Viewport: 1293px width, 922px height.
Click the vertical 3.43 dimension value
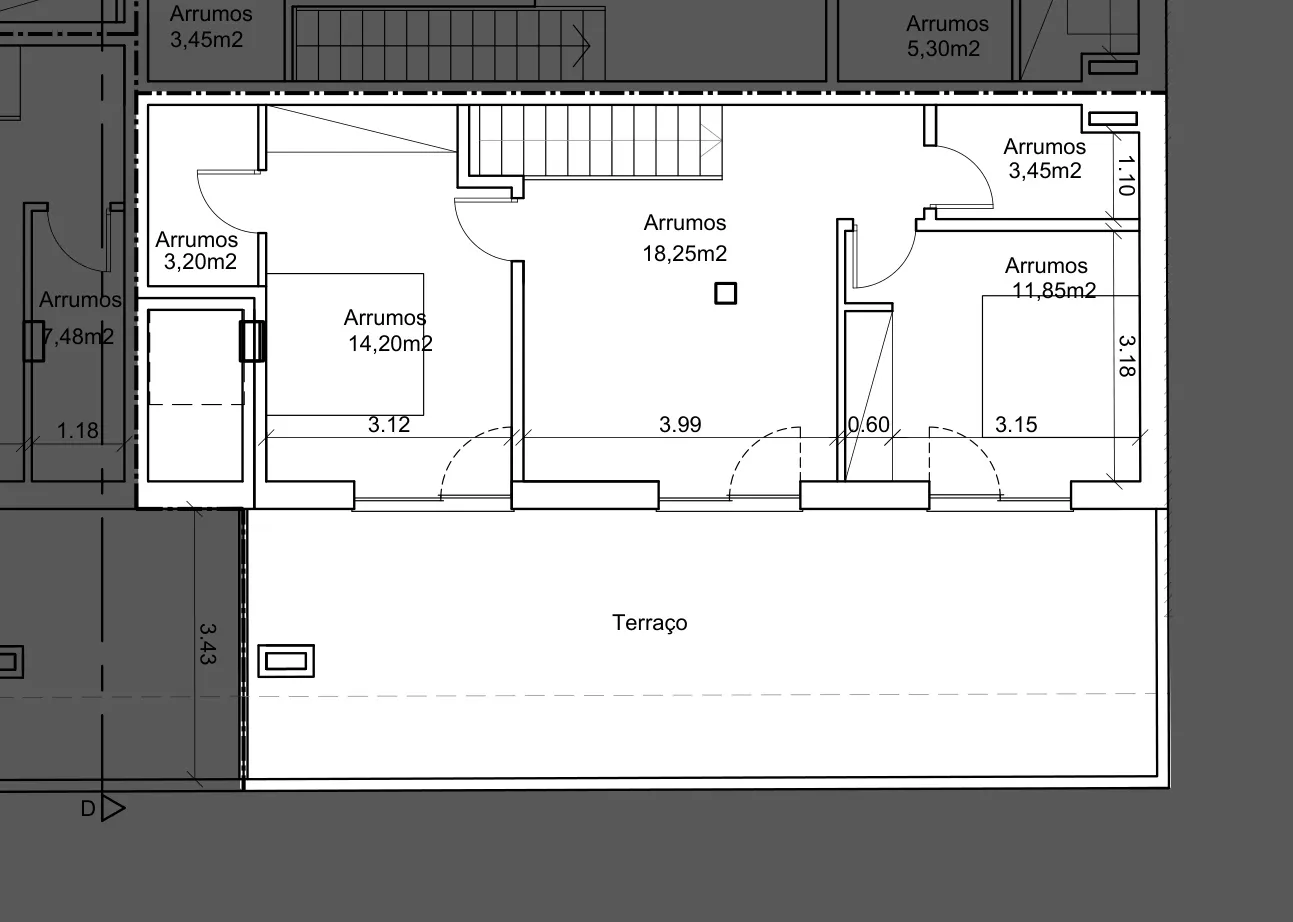pyautogui.click(x=207, y=644)
